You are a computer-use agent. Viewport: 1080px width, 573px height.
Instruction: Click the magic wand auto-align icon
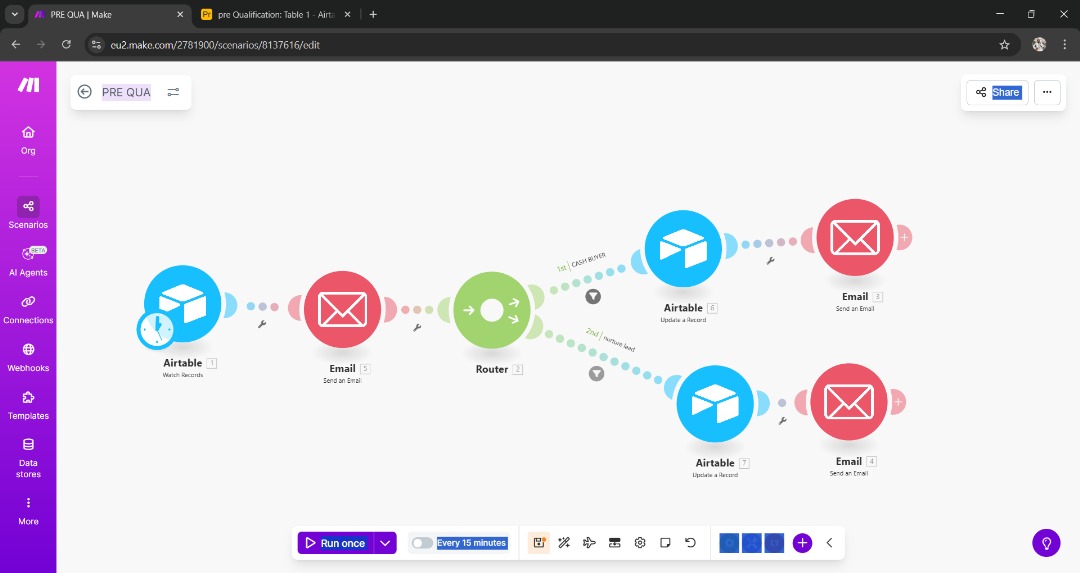(564, 543)
